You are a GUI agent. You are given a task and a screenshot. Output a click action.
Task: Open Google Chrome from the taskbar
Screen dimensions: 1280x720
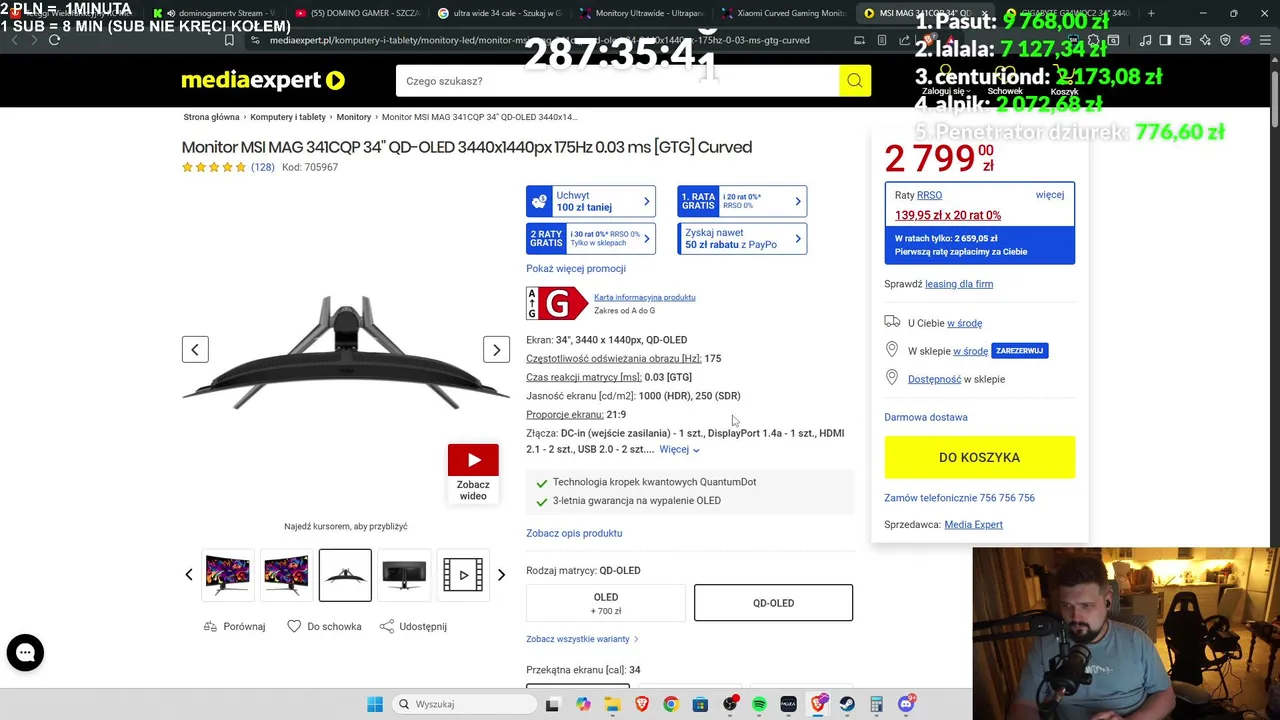point(671,704)
